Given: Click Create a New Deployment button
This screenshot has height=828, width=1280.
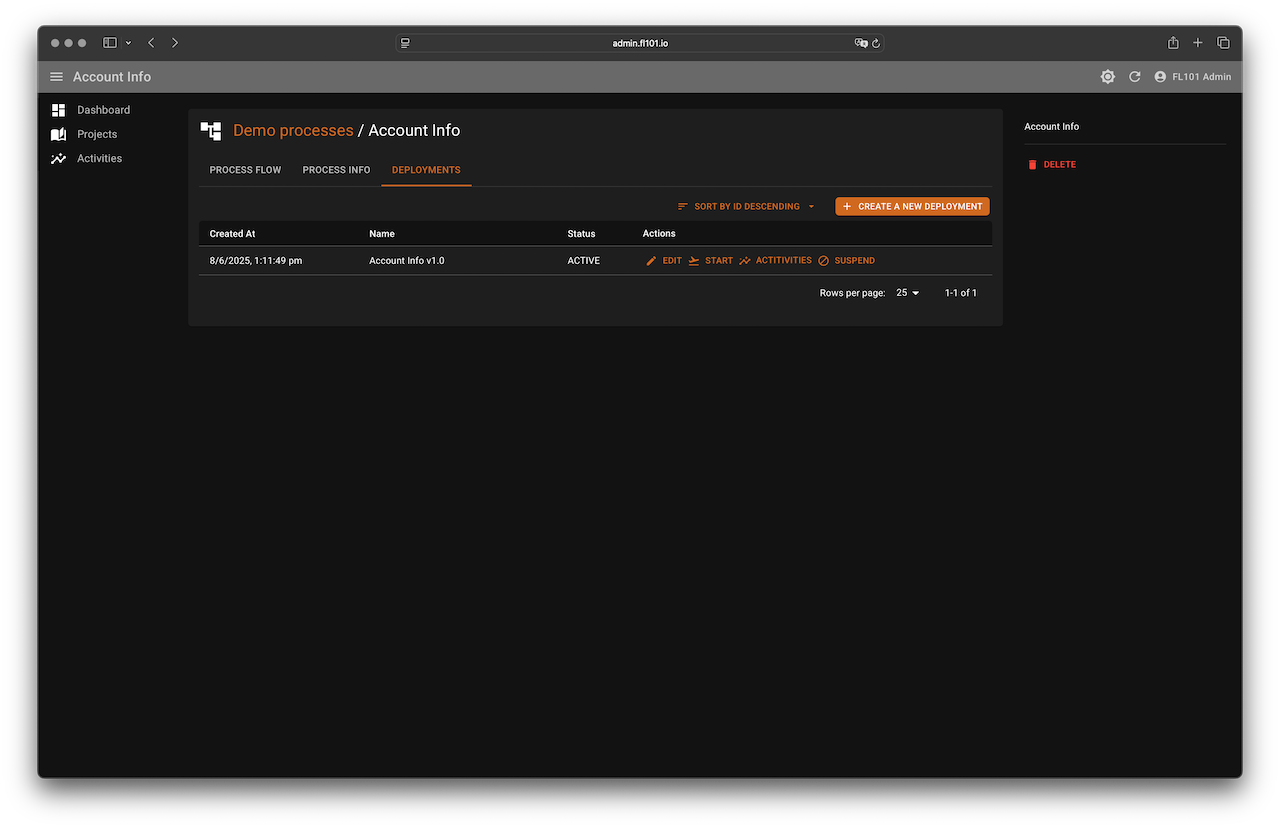Looking at the screenshot, I should [x=912, y=207].
